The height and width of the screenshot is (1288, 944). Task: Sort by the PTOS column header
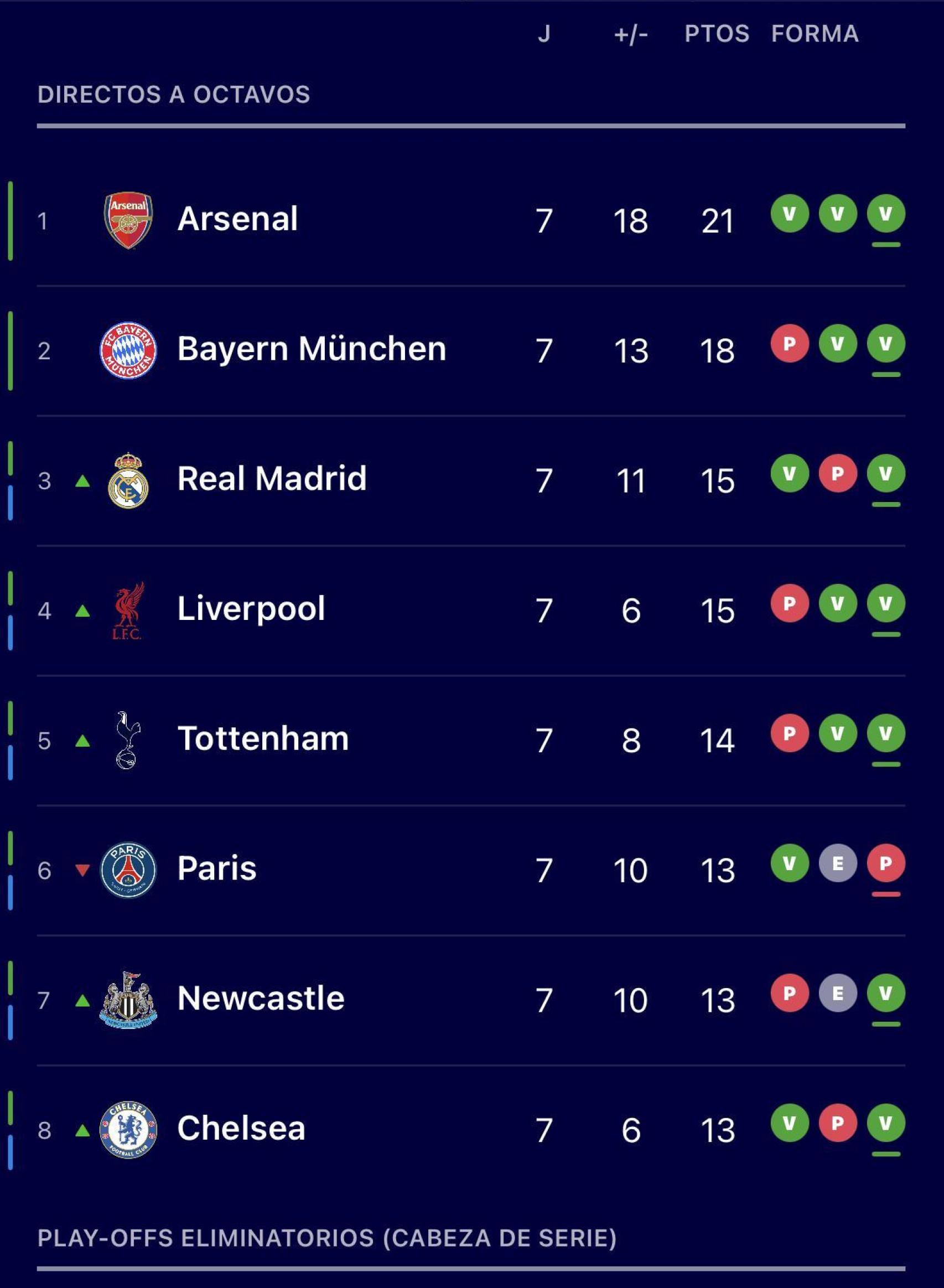[718, 34]
